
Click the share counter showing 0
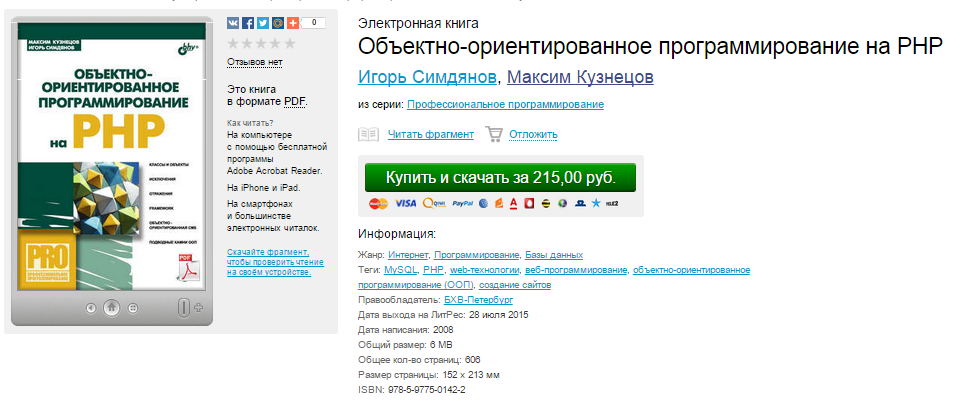click(314, 23)
